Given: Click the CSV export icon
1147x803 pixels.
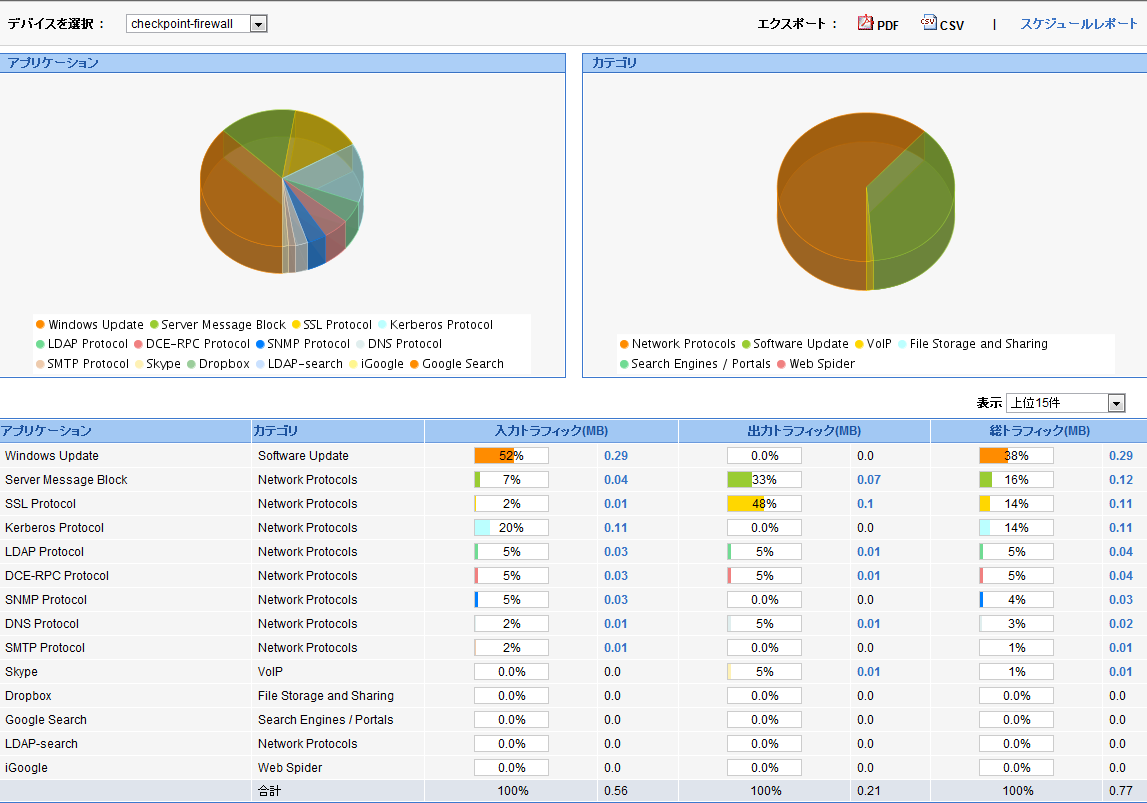Looking at the screenshot, I should click(x=929, y=23).
